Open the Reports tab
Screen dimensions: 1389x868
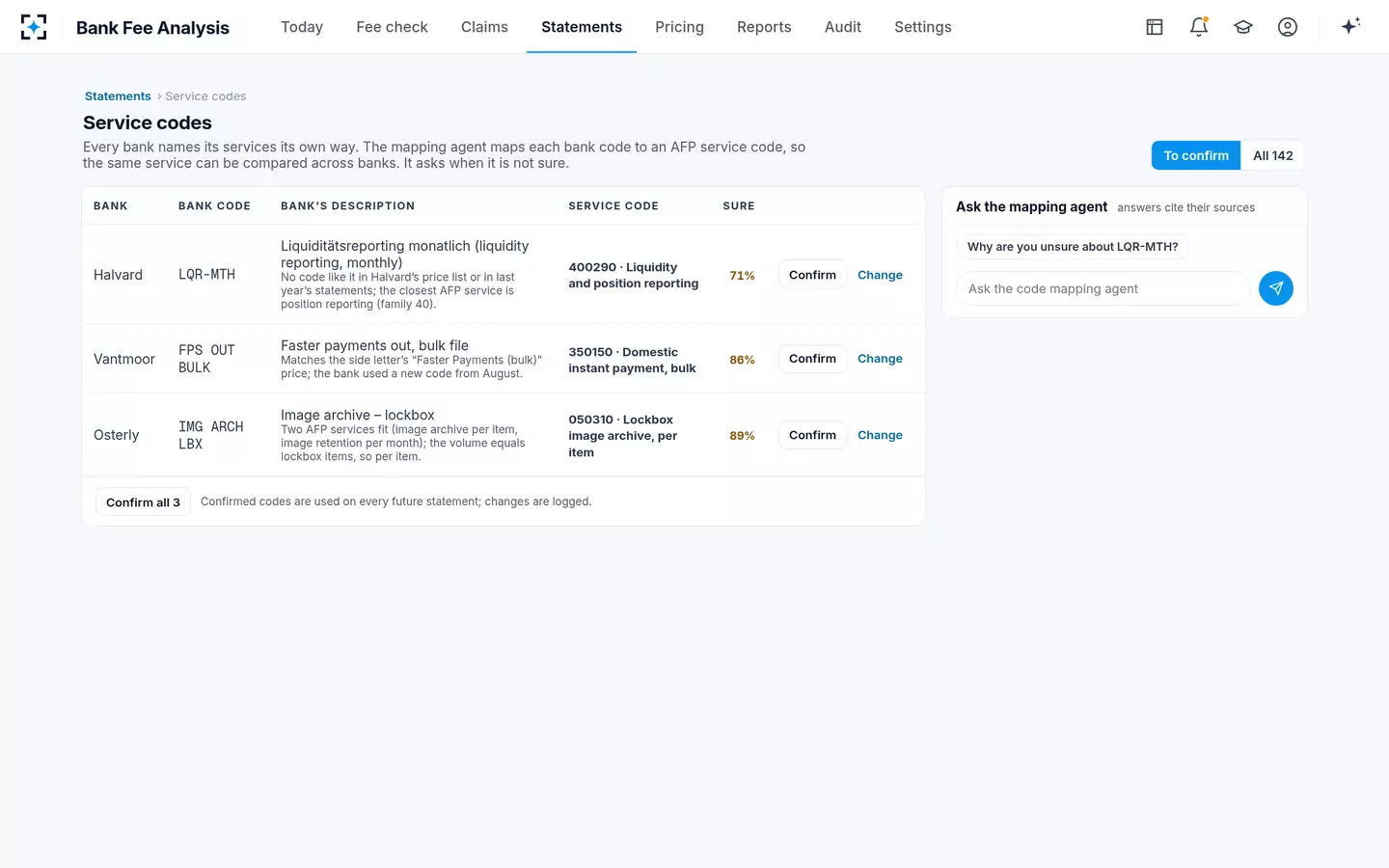point(764,27)
